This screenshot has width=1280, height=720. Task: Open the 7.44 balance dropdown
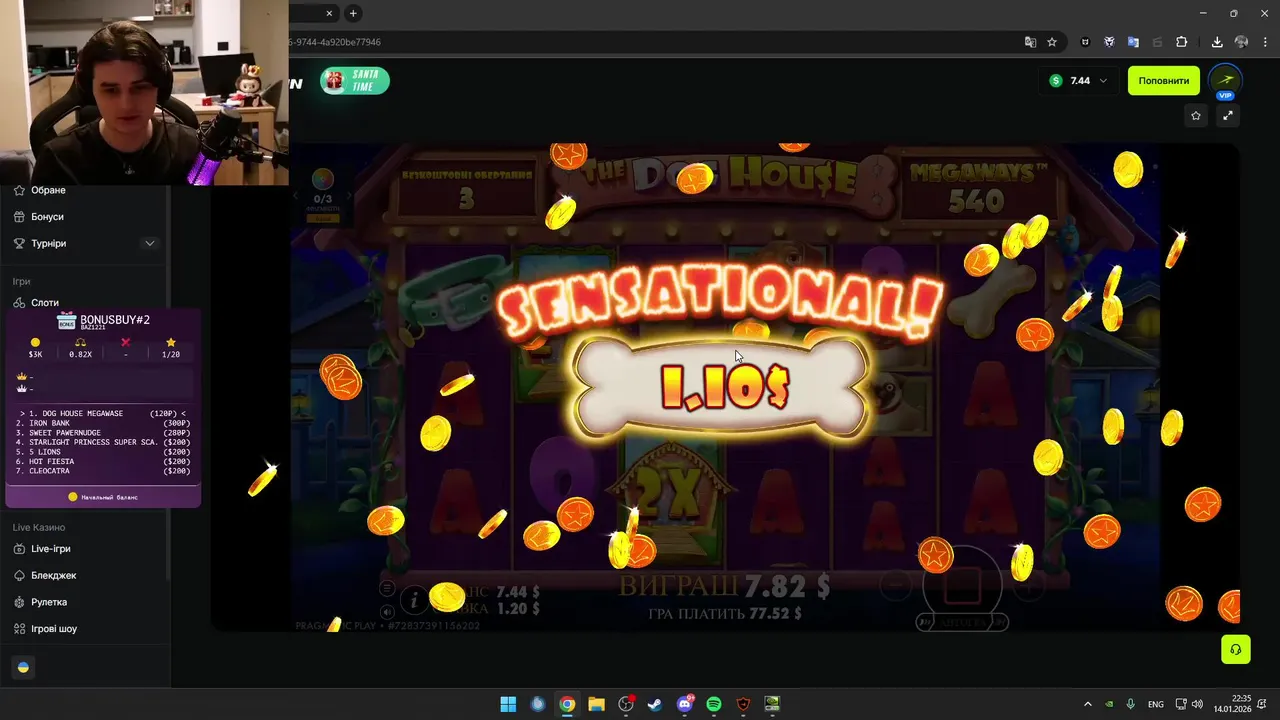click(1079, 81)
